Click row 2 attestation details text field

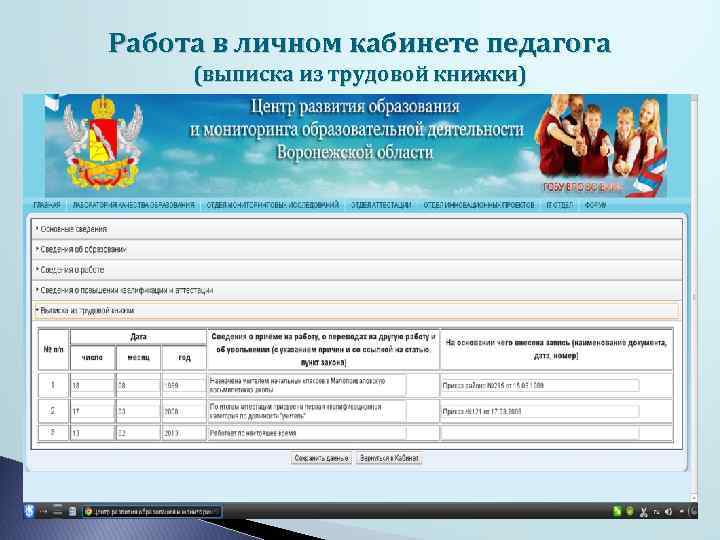coord(307,411)
